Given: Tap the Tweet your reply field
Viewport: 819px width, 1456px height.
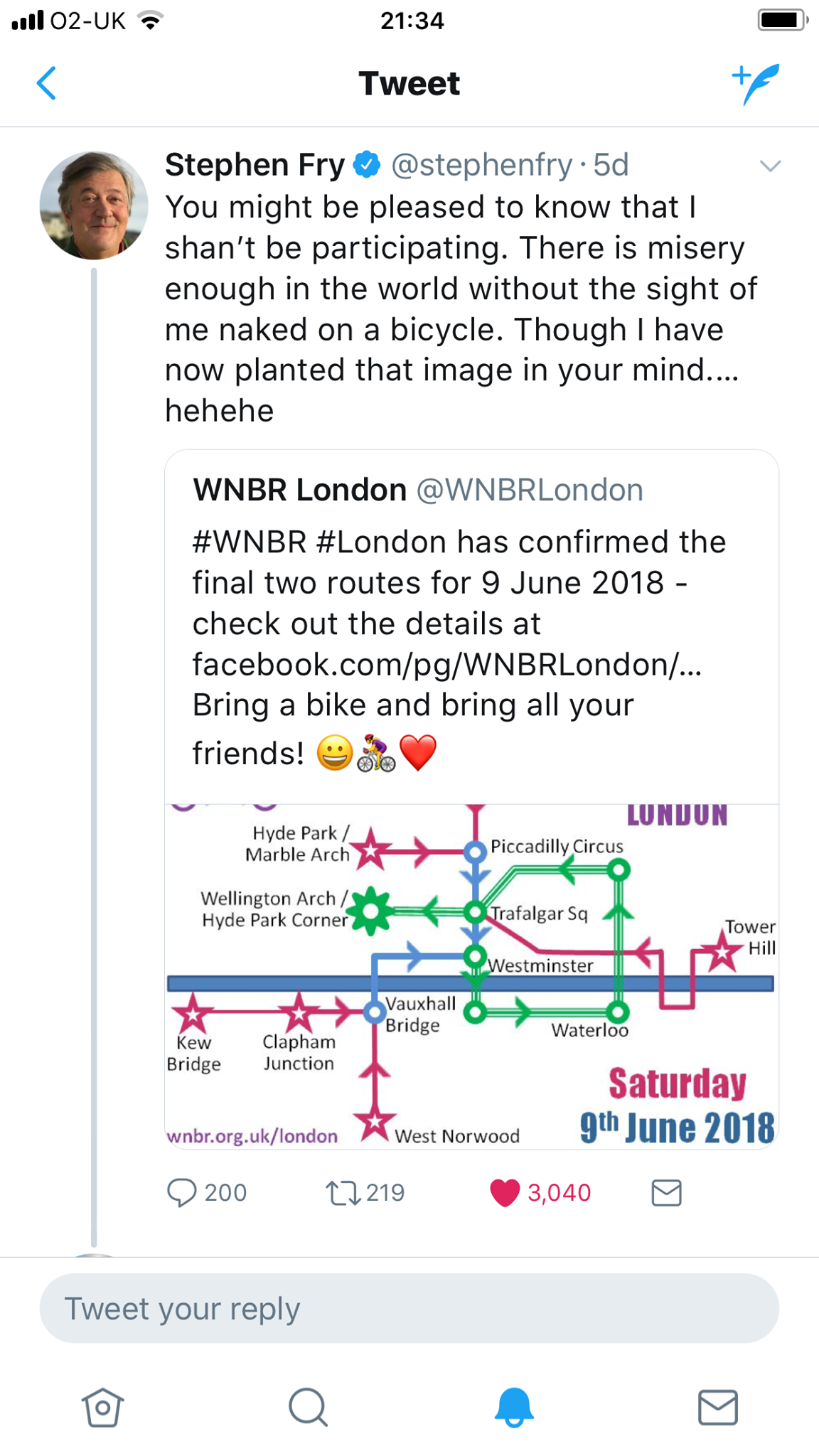Looking at the screenshot, I should [x=409, y=1308].
